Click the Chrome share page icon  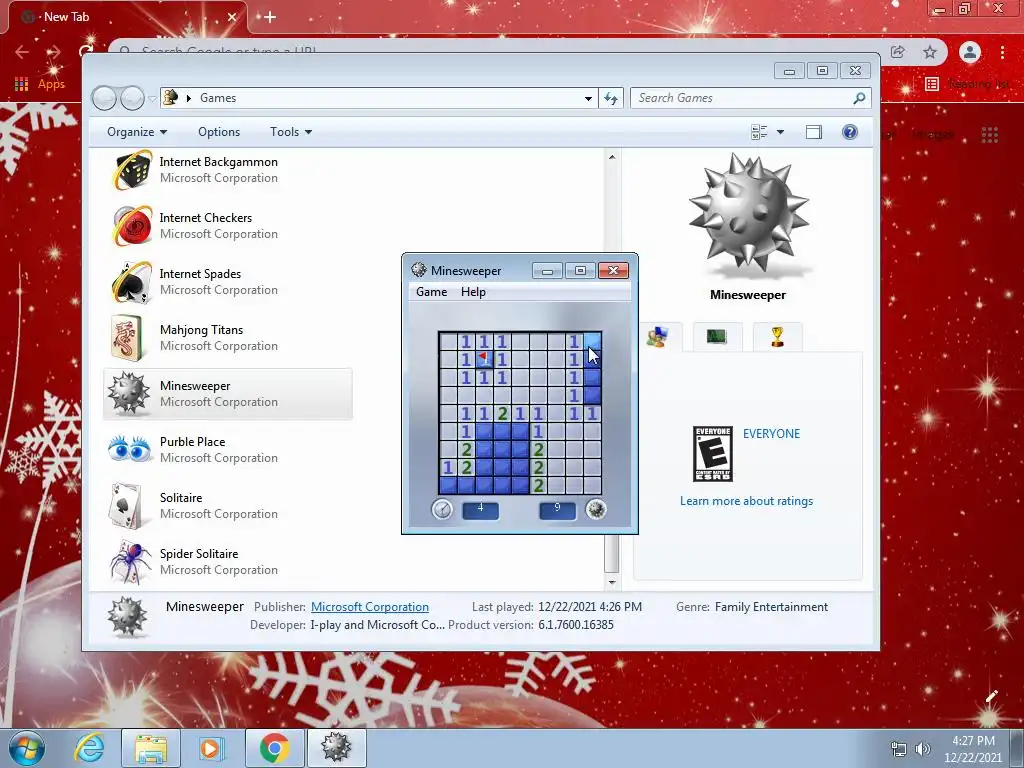pyautogui.click(x=897, y=52)
